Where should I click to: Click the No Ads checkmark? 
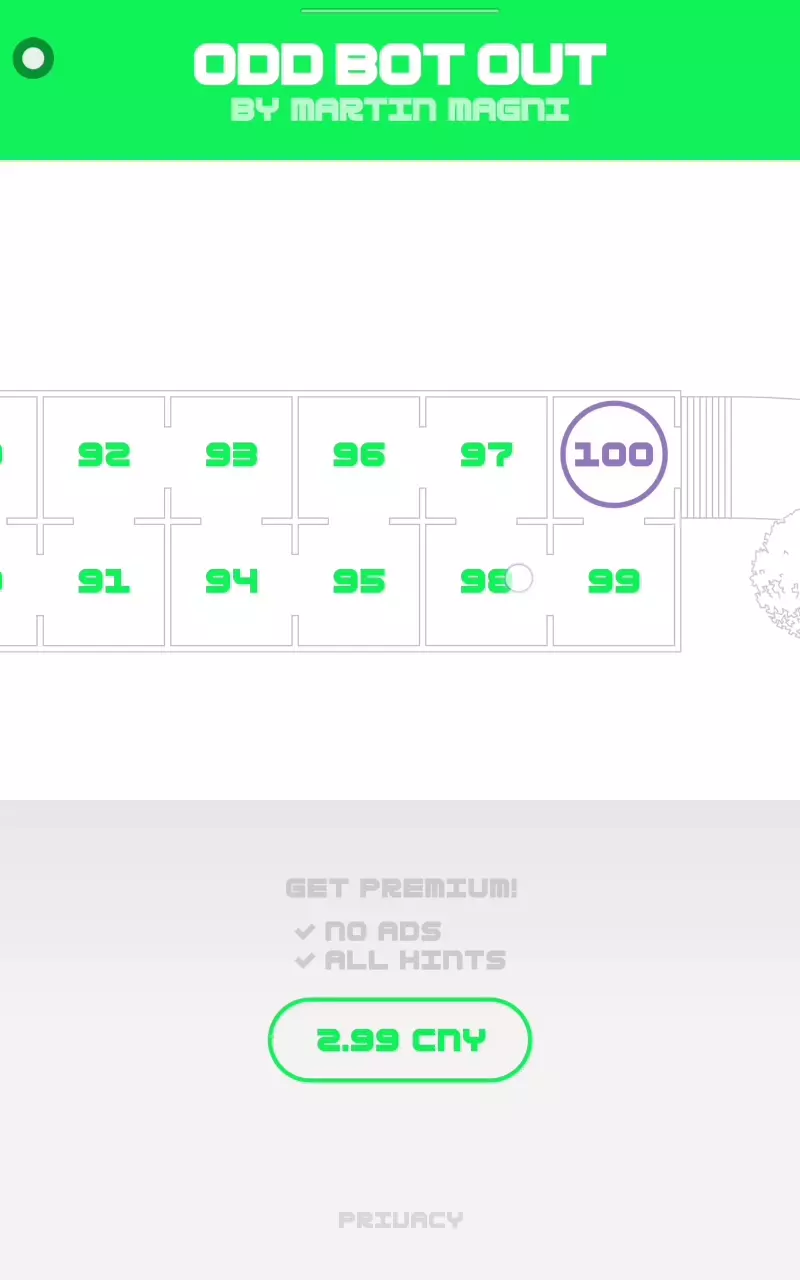(x=305, y=932)
